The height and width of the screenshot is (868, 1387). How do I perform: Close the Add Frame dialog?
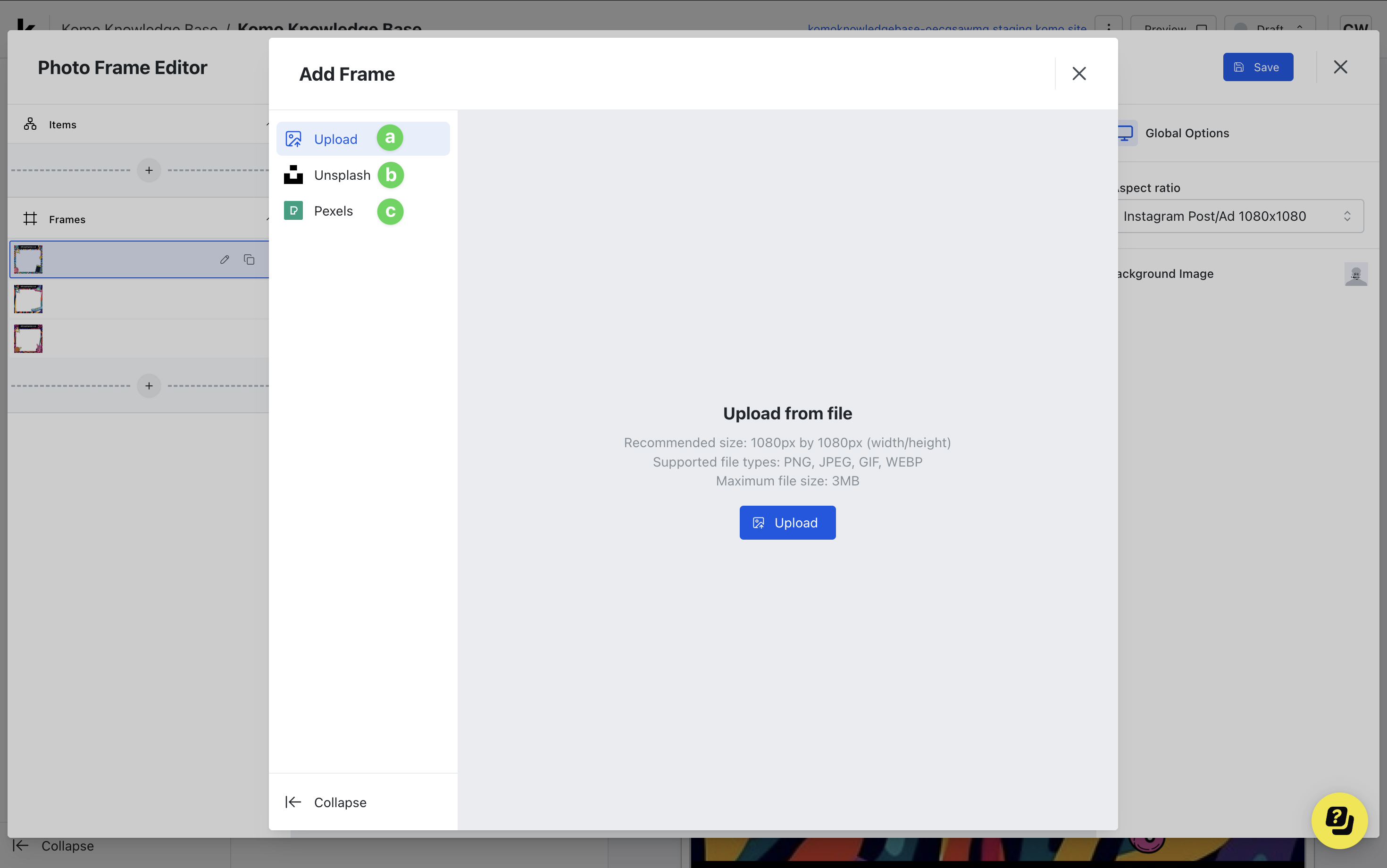point(1079,74)
